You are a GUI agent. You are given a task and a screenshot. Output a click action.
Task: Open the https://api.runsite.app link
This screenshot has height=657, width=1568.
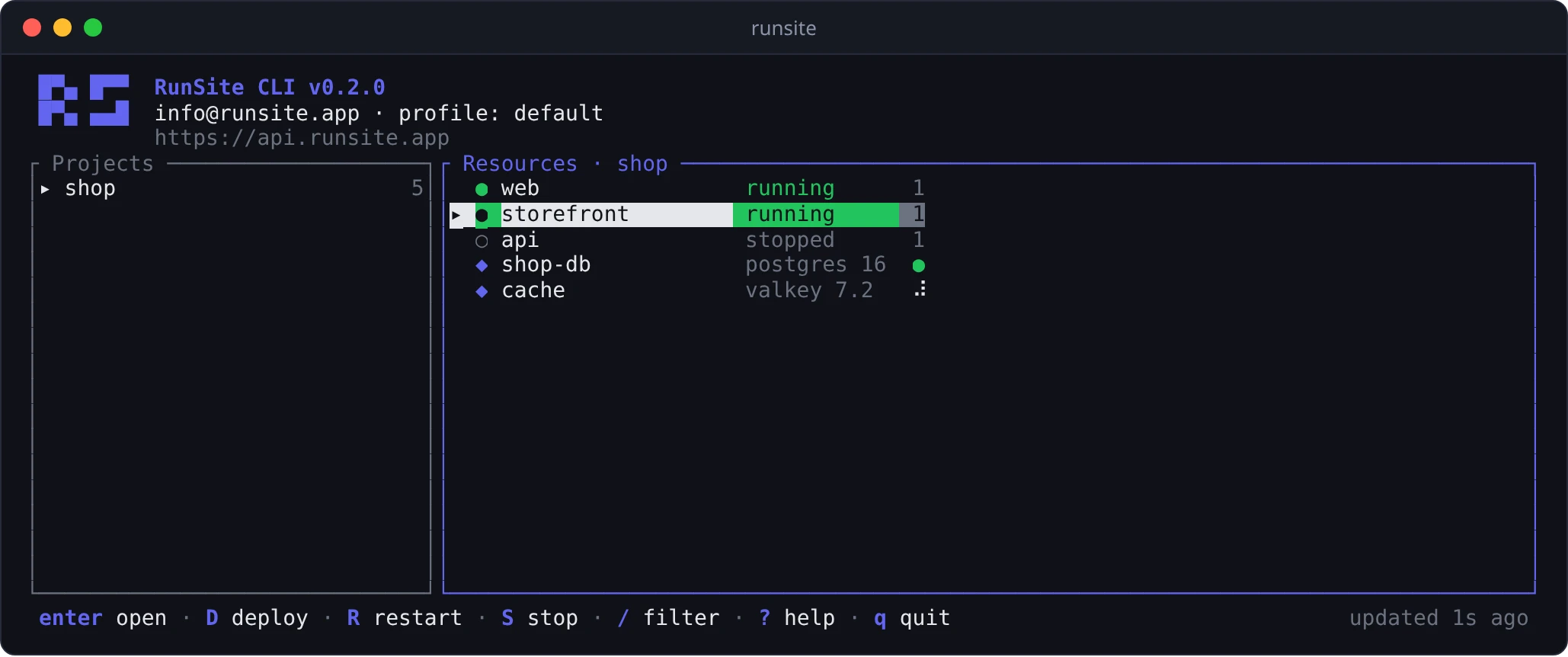coord(302,138)
